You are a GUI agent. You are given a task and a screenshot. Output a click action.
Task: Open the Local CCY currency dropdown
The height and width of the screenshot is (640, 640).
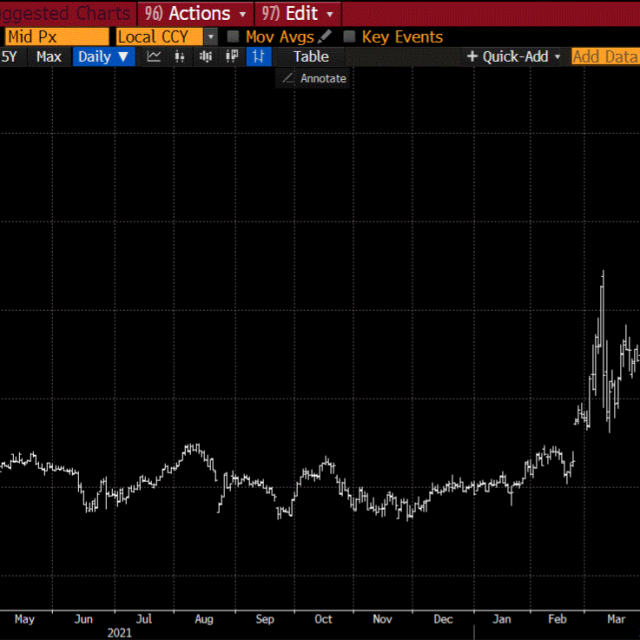coord(210,37)
